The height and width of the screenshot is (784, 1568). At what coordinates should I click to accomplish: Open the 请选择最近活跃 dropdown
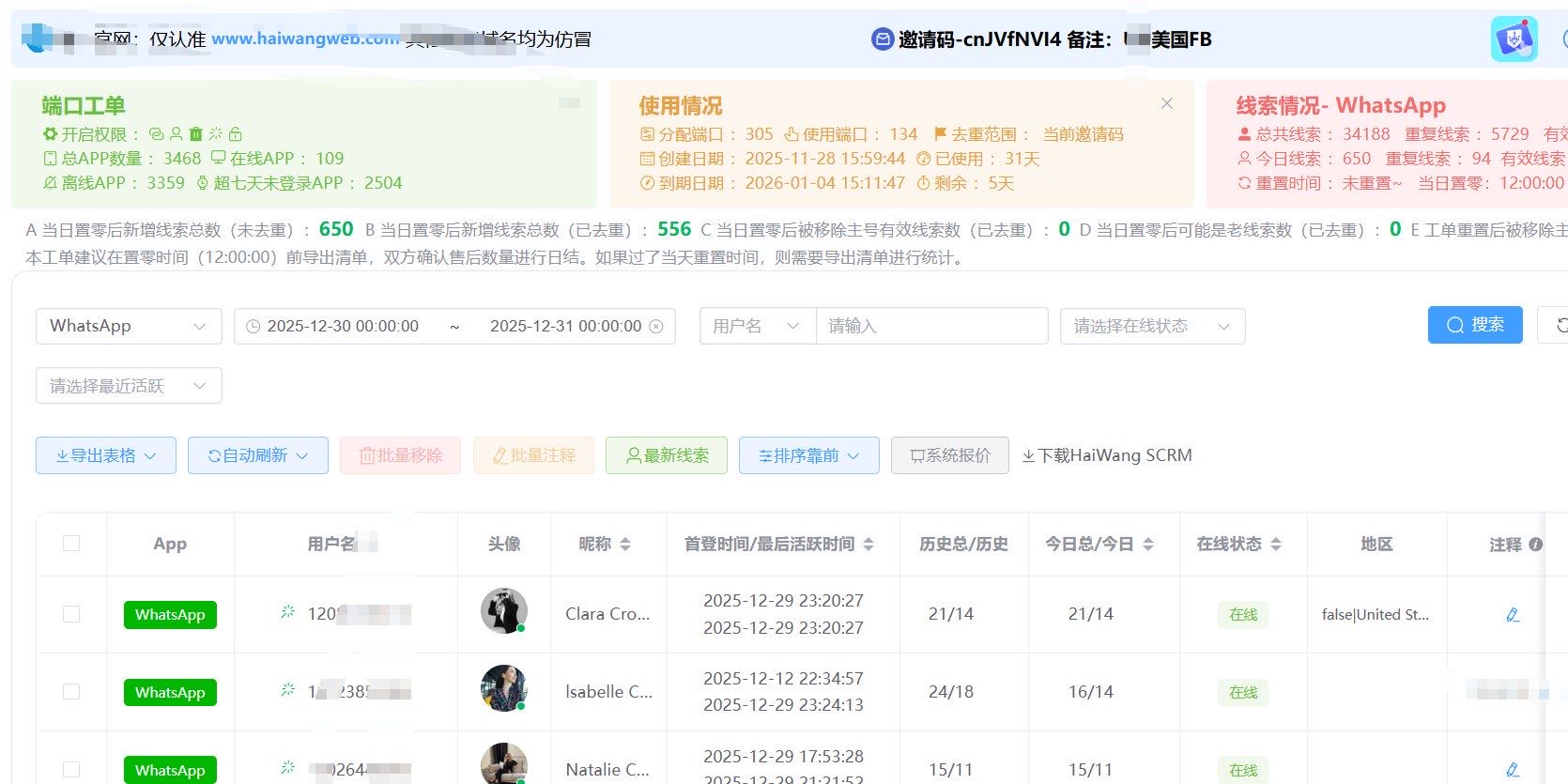(x=129, y=386)
